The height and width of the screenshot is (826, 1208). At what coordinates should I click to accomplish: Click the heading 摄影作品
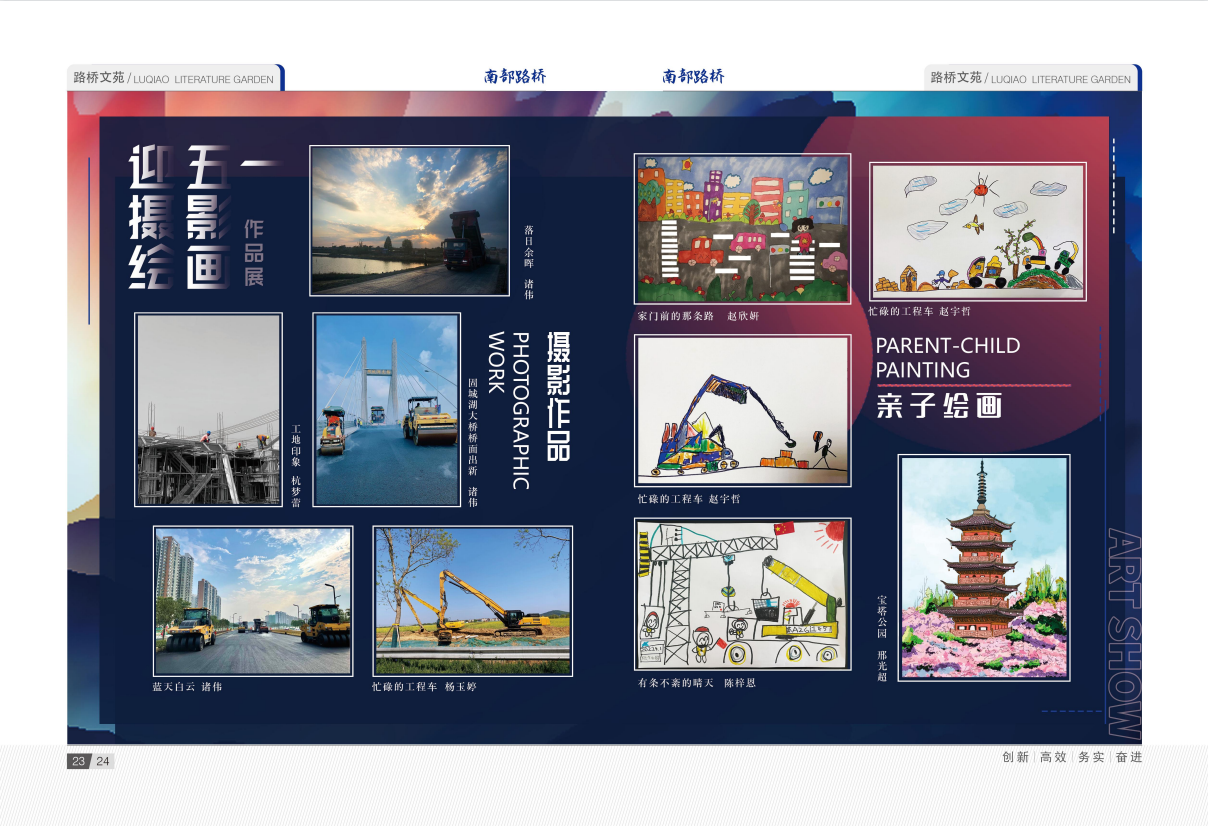pos(558,396)
